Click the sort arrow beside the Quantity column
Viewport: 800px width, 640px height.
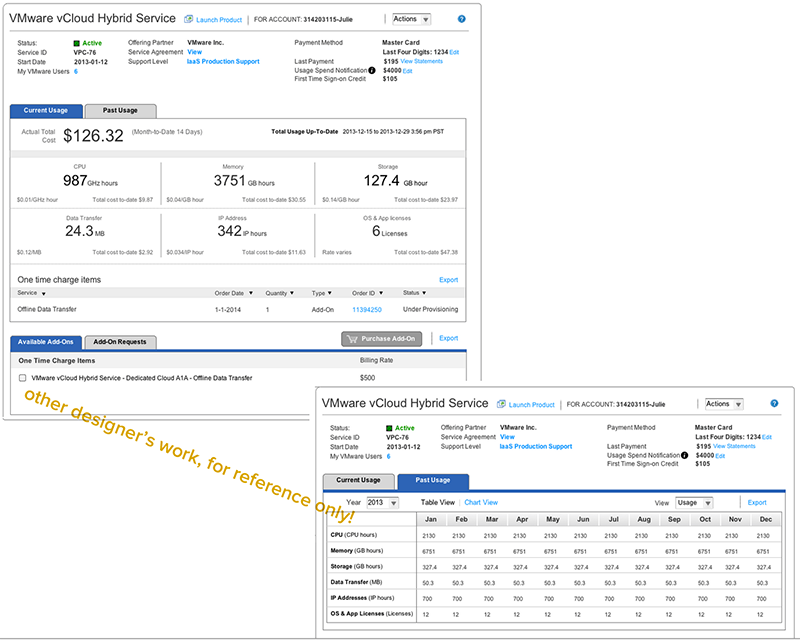(x=292, y=293)
